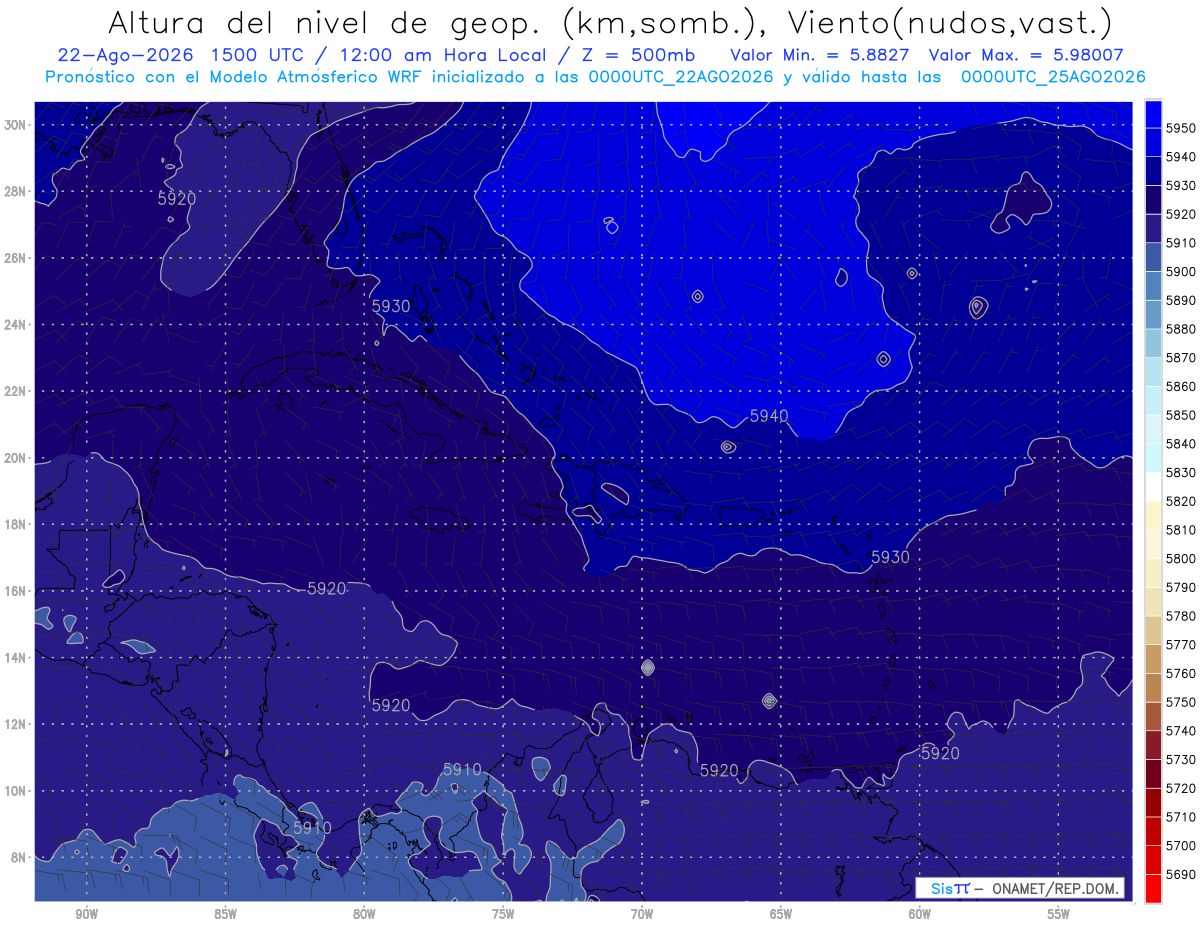Click the 65W longitude axis label

tap(781, 914)
